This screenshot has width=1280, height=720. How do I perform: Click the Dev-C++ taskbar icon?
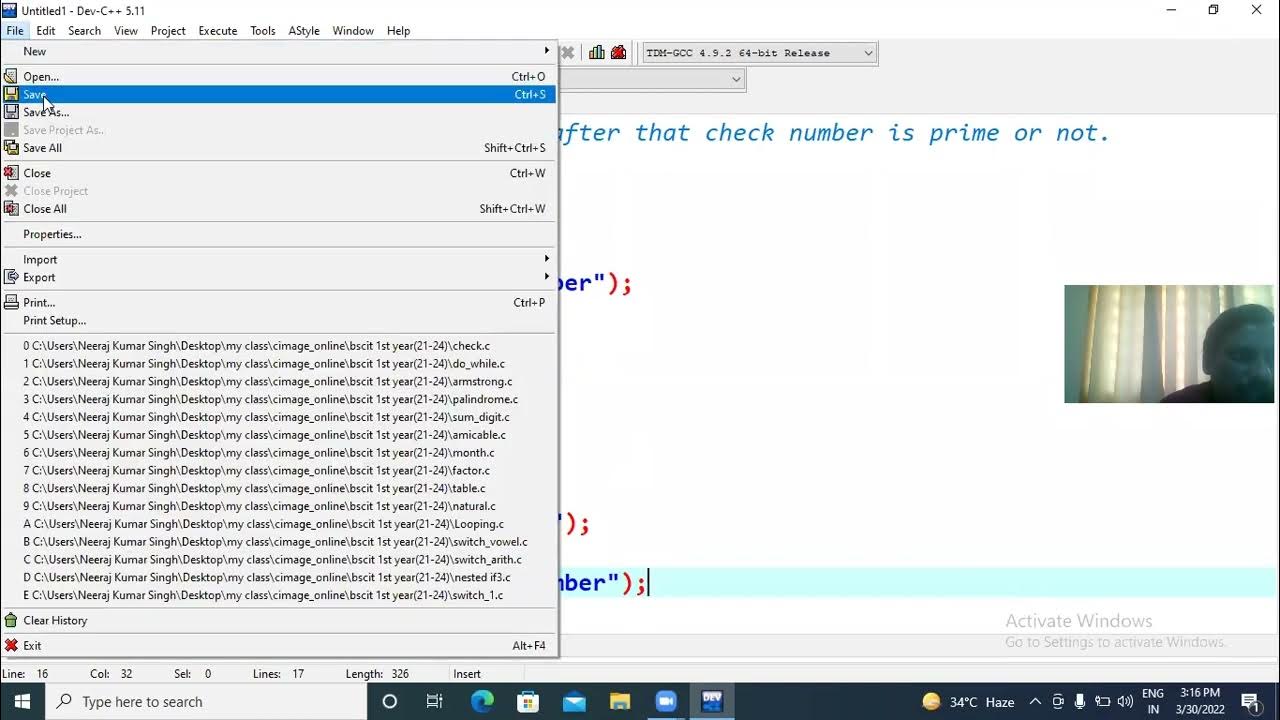(712, 702)
